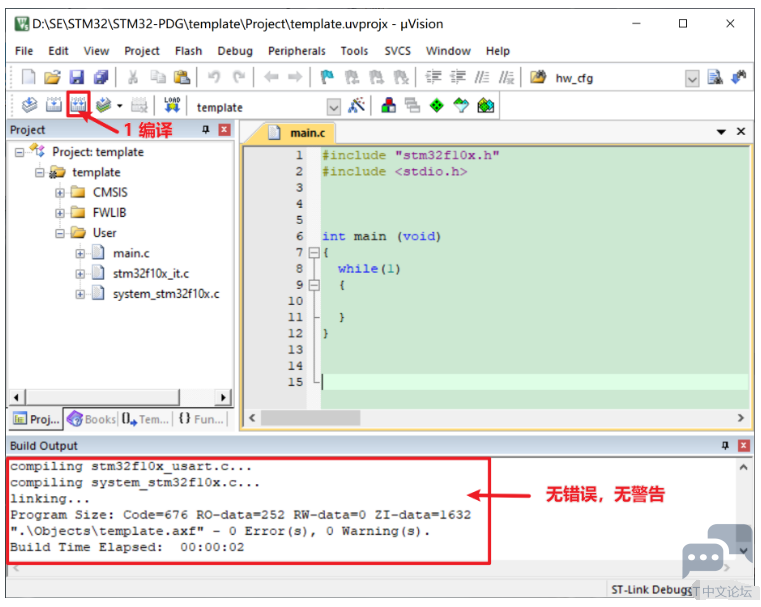The height and width of the screenshot is (607, 761).
Task: Download to flash with the LOAD icon
Action: tap(172, 105)
